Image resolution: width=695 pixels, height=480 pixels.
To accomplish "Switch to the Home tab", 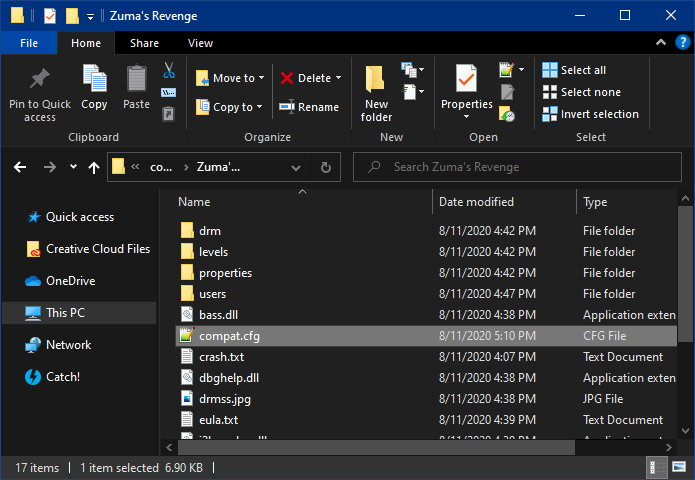I will 86,43.
